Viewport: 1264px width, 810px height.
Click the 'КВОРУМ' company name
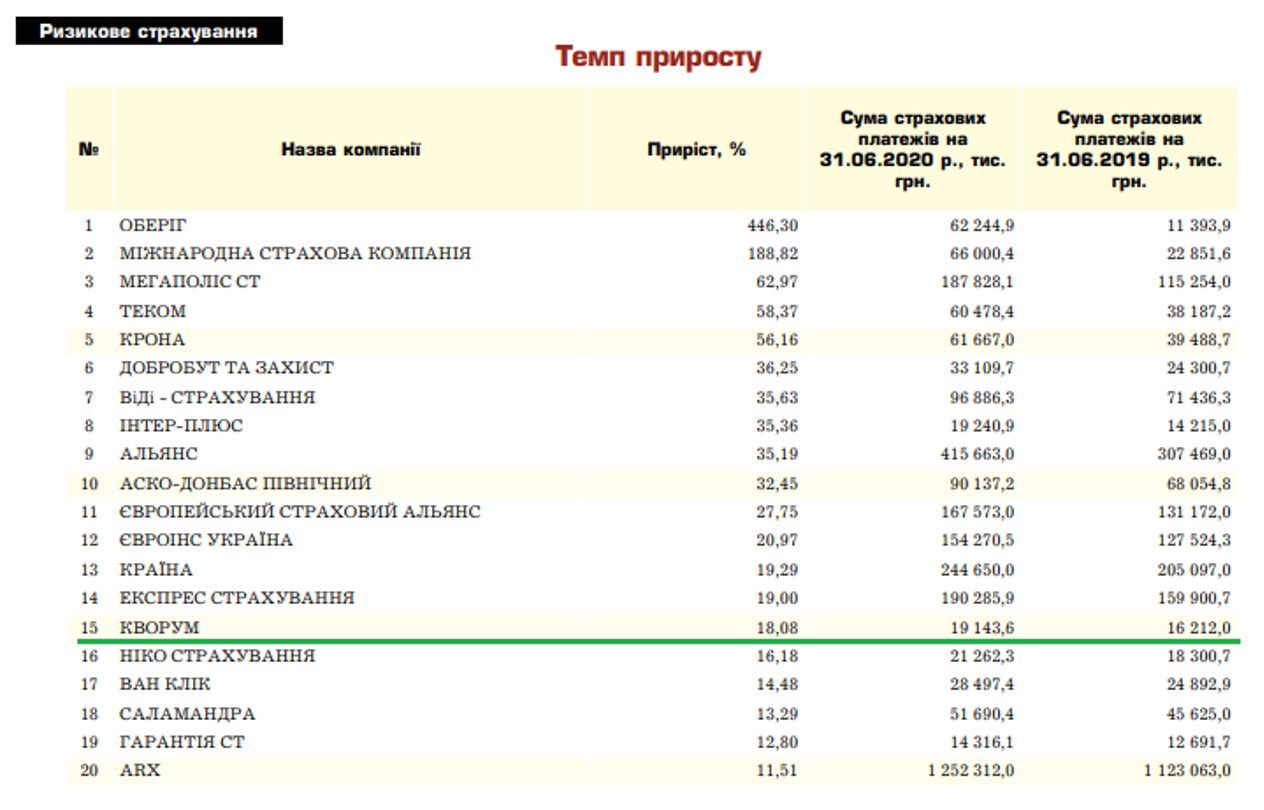coord(159,627)
